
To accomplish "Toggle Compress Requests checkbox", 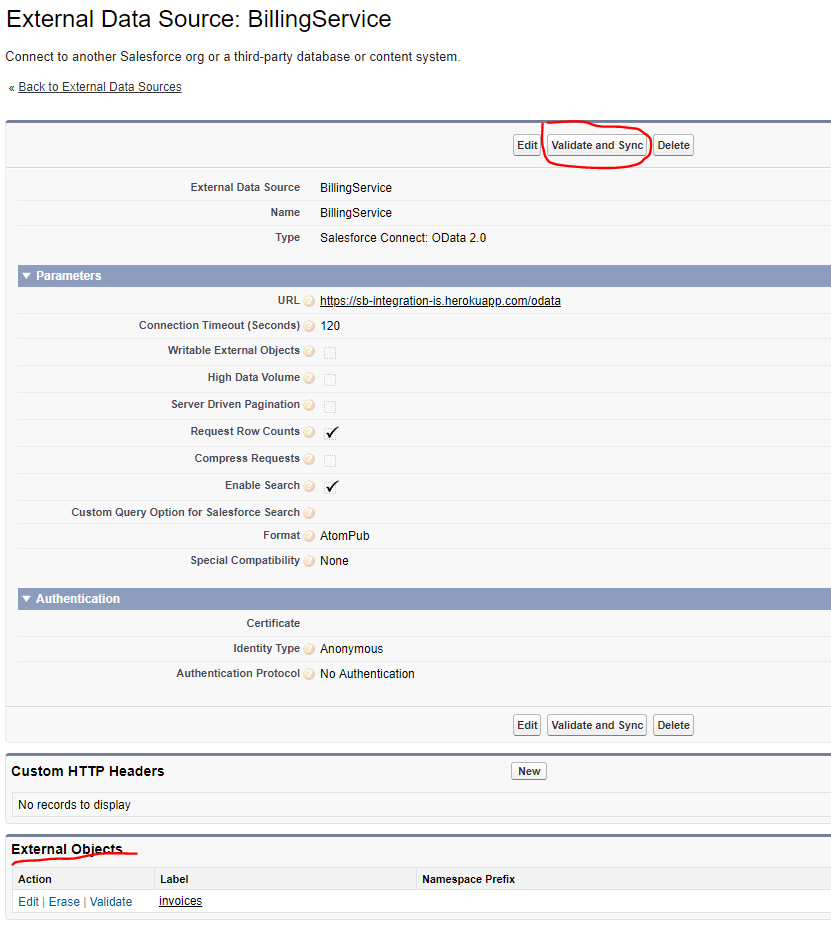I will [330, 460].
